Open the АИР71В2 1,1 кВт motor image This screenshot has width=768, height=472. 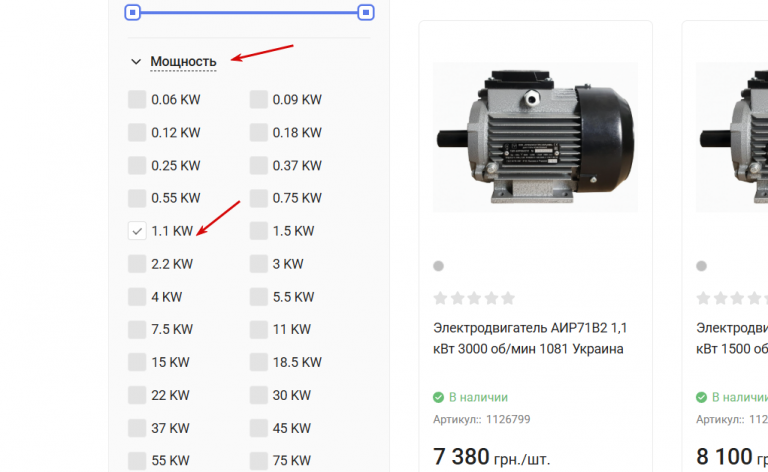(535, 137)
